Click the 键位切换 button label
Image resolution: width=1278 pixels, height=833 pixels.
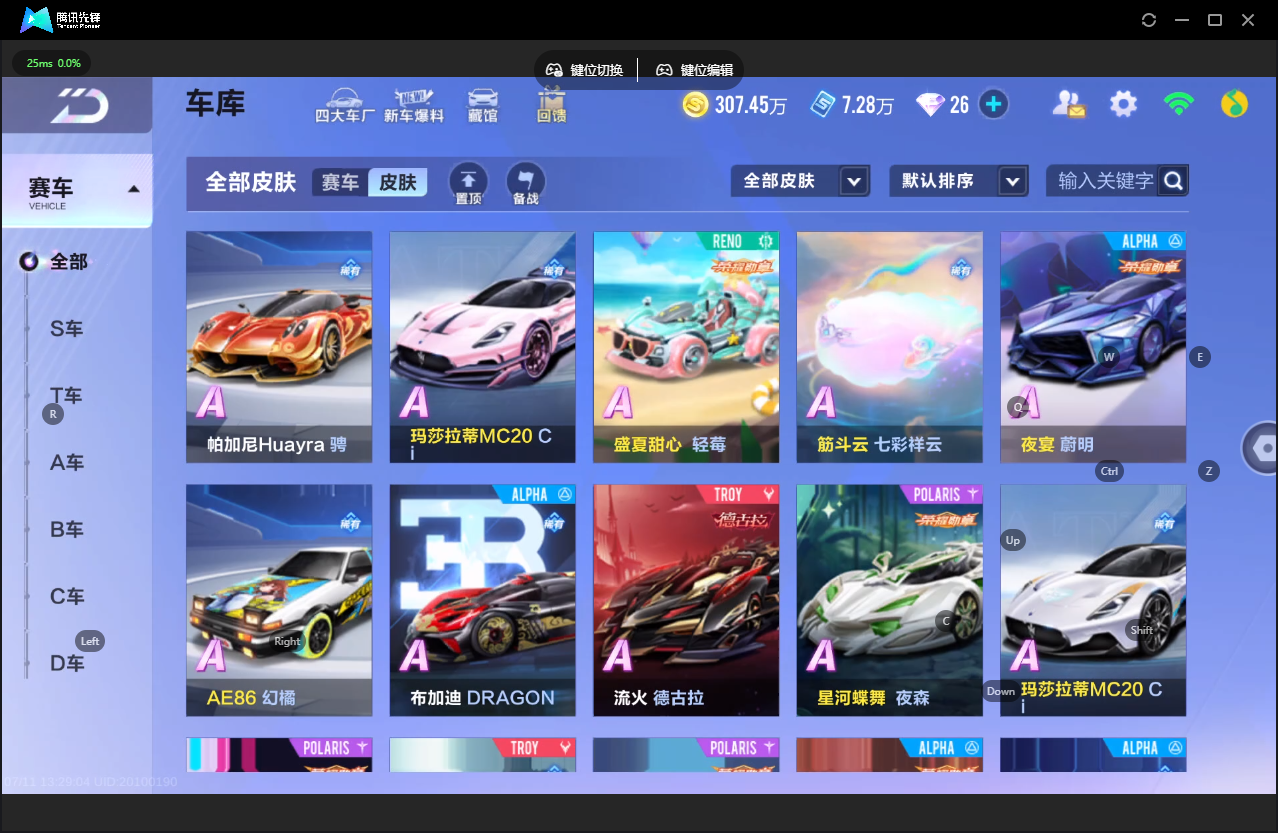point(597,70)
